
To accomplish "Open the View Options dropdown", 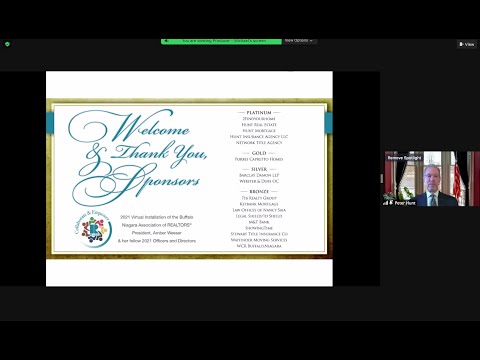I will pos(299,41).
